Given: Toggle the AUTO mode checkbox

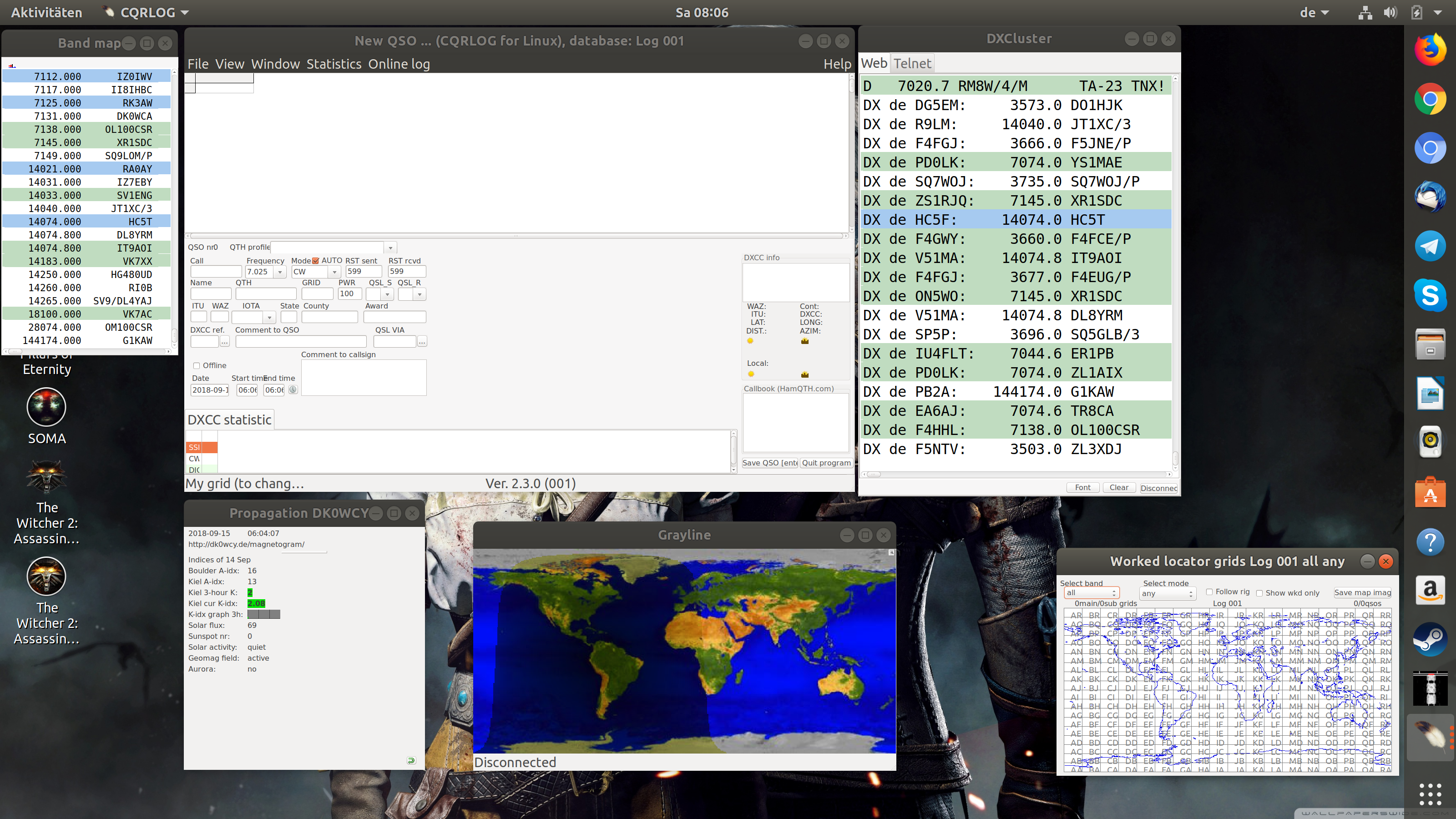Looking at the screenshot, I should pos(316,261).
